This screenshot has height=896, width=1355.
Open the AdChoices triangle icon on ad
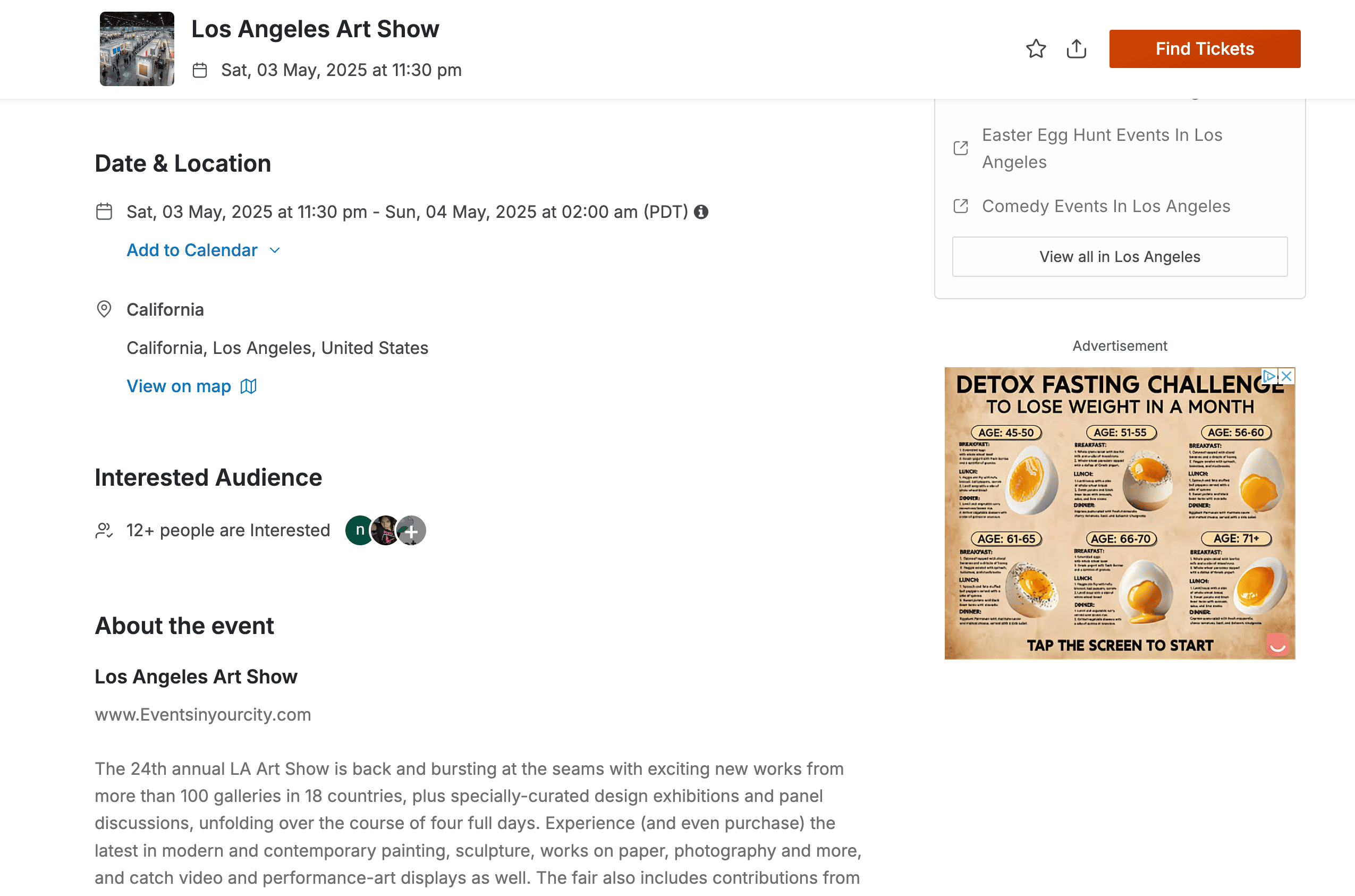click(x=1269, y=376)
